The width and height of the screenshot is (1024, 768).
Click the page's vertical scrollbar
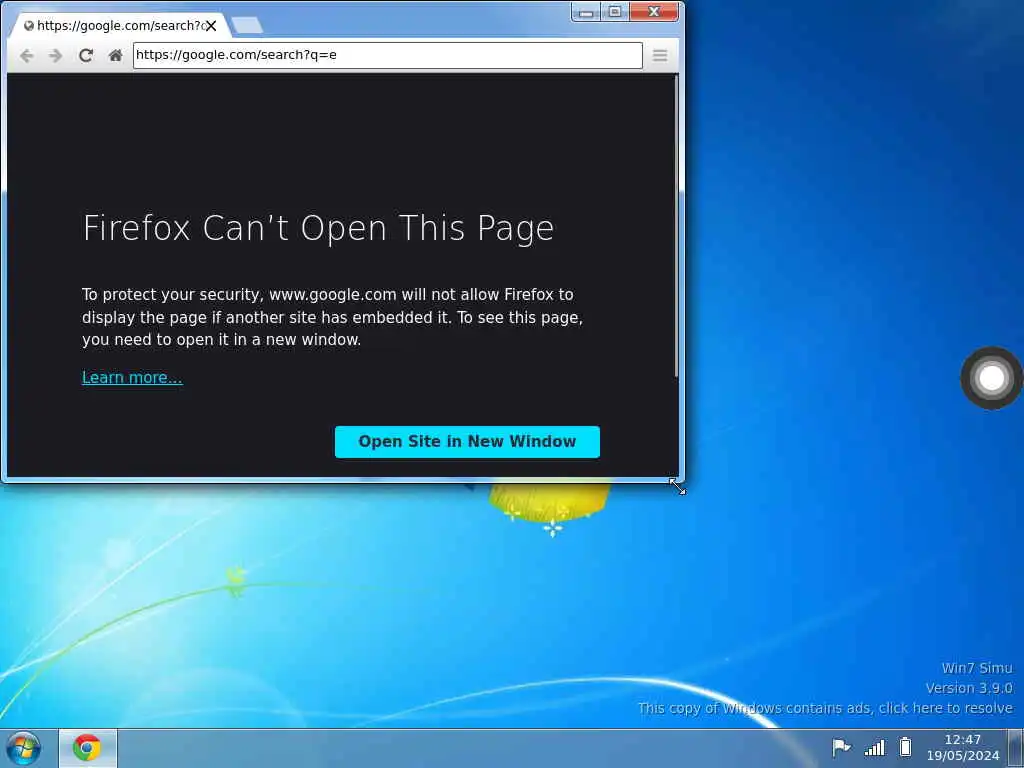point(676,225)
